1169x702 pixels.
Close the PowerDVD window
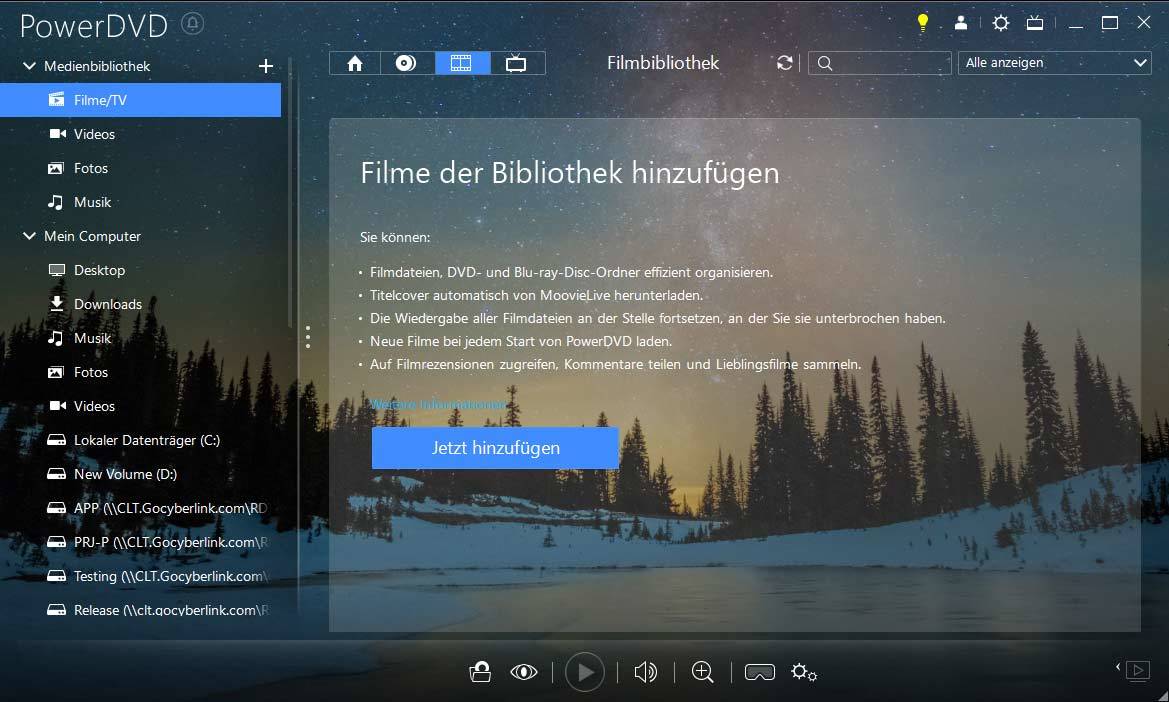[1144, 23]
